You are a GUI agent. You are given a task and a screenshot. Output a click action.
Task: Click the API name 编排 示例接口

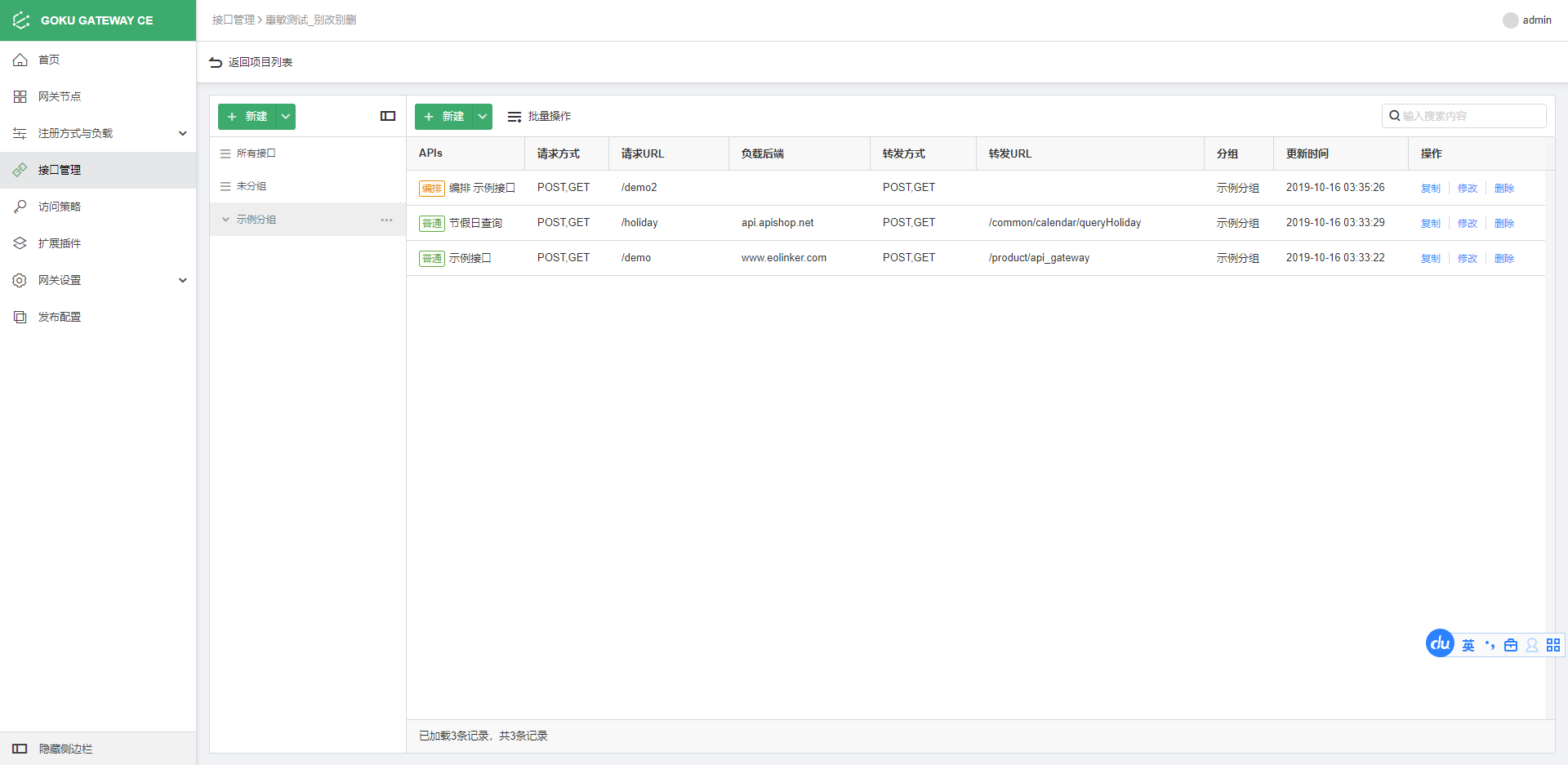(x=482, y=189)
